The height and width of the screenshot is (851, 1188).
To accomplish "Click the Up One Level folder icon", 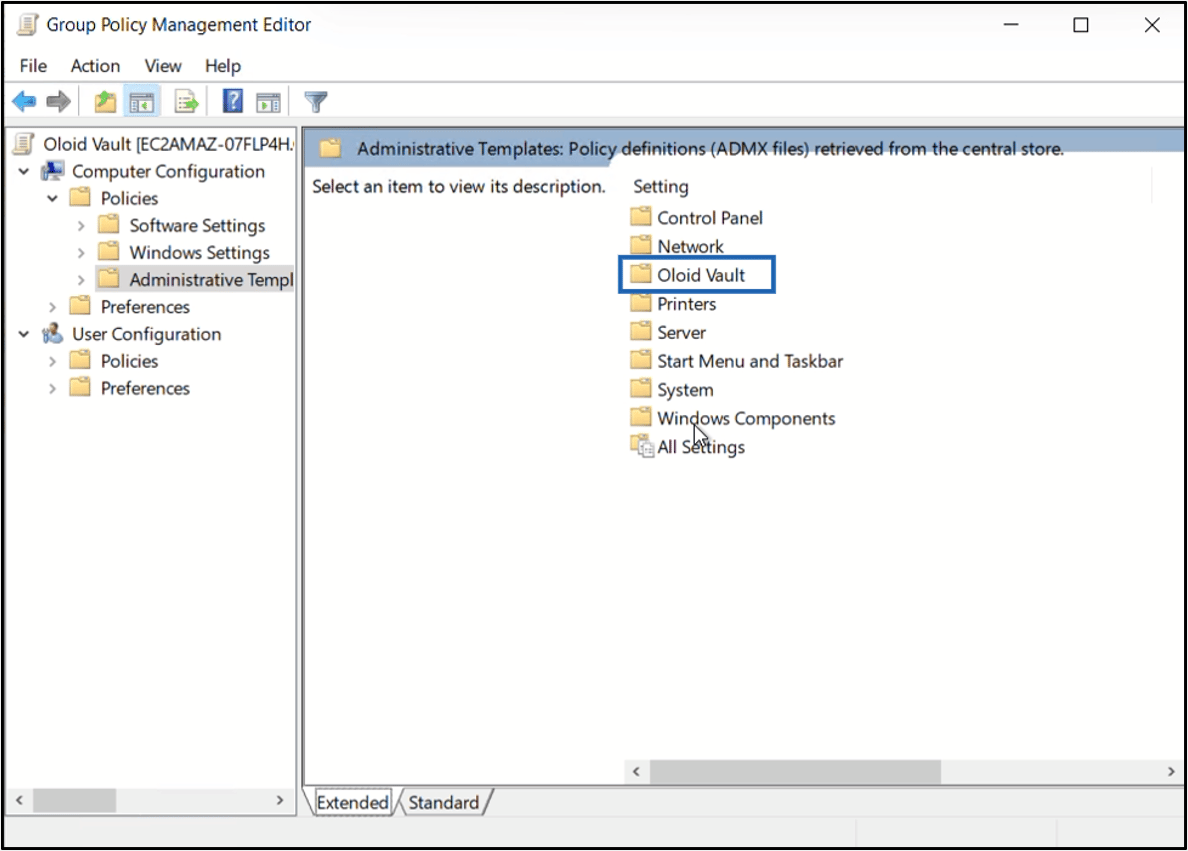I will pyautogui.click(x=105, y=101).
